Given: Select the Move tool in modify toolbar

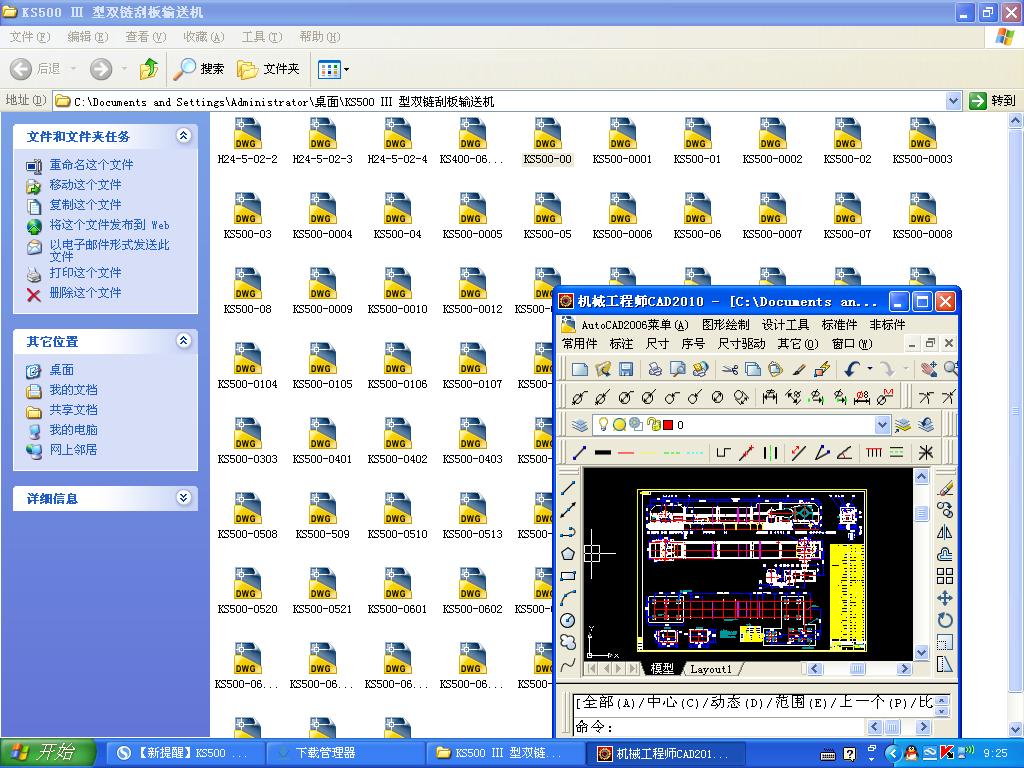Looking at the screenshot, I should coord(945,598).
